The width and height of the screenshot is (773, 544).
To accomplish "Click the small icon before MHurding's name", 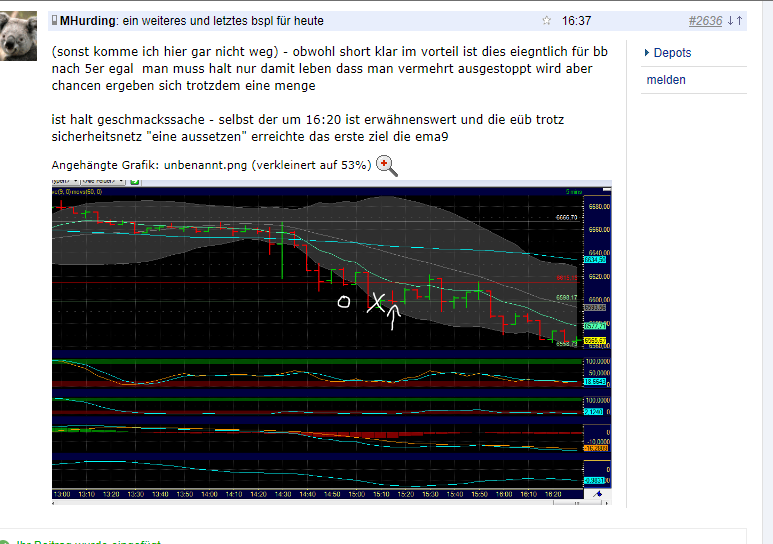I will (54, 20).
